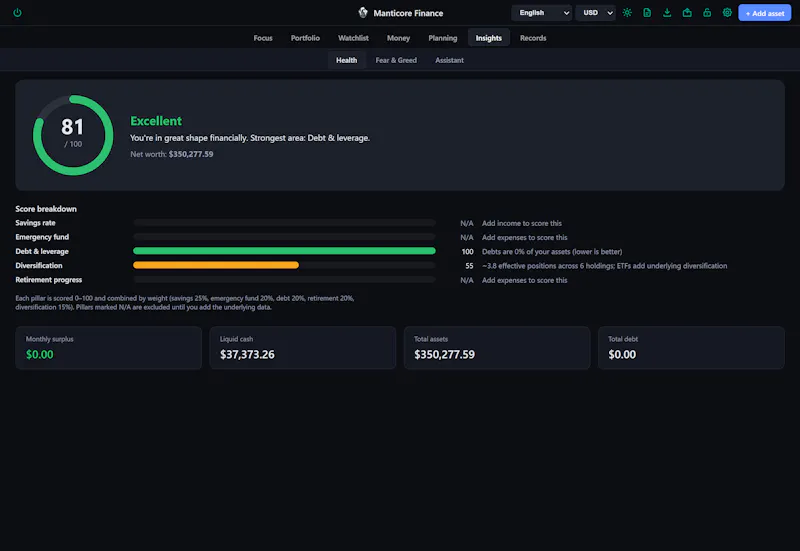This screenshot has width=800, height=551.
Task: Select the Health sub-tab
Action: coord(346,60)
